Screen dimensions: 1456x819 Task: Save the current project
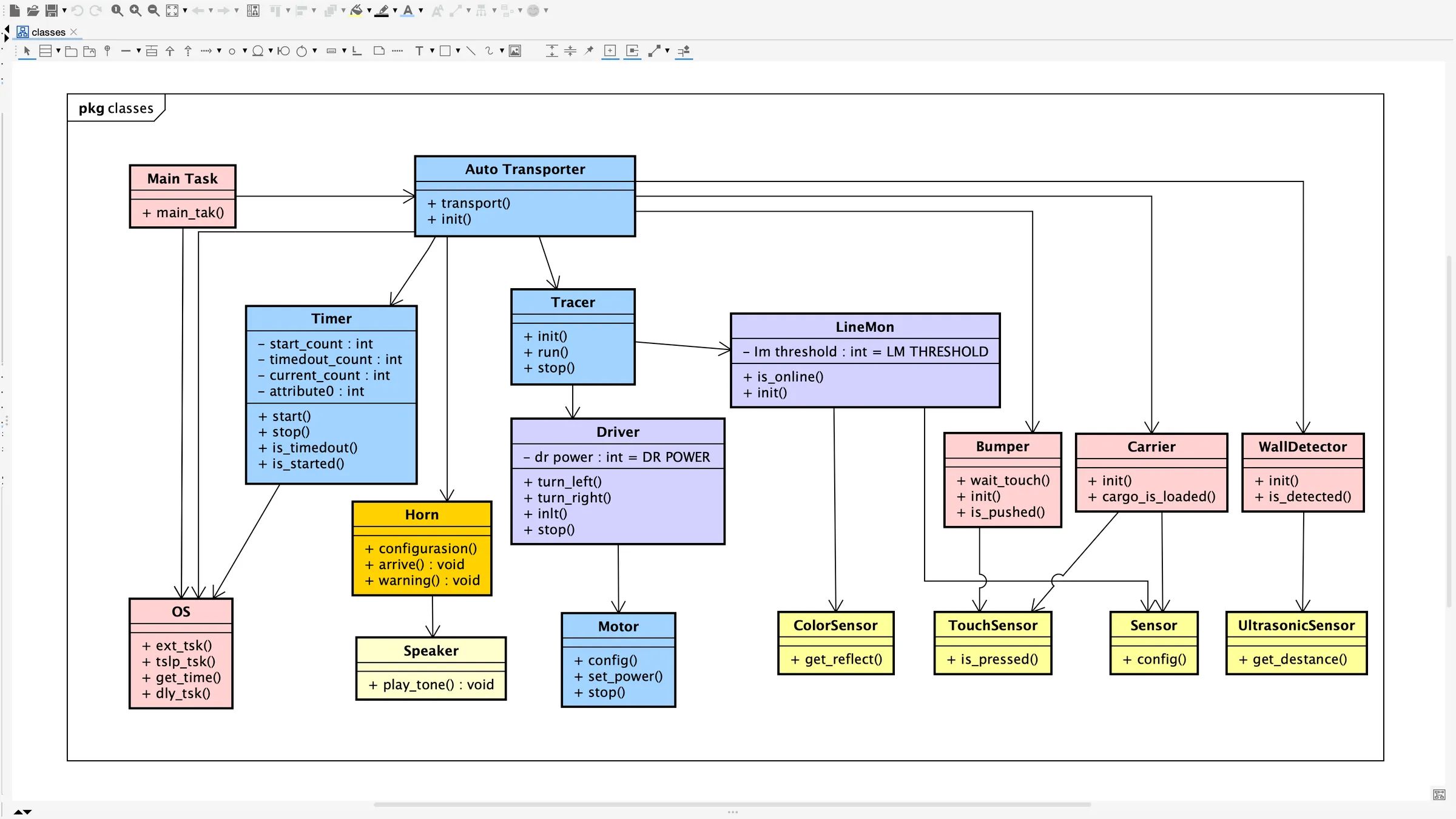click(52, 10)
